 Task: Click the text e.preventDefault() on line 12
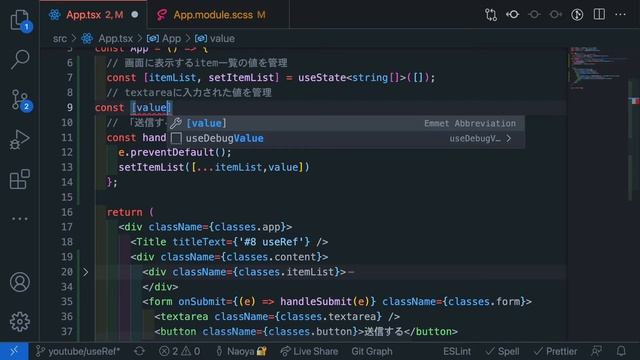(x=175, y=152)
